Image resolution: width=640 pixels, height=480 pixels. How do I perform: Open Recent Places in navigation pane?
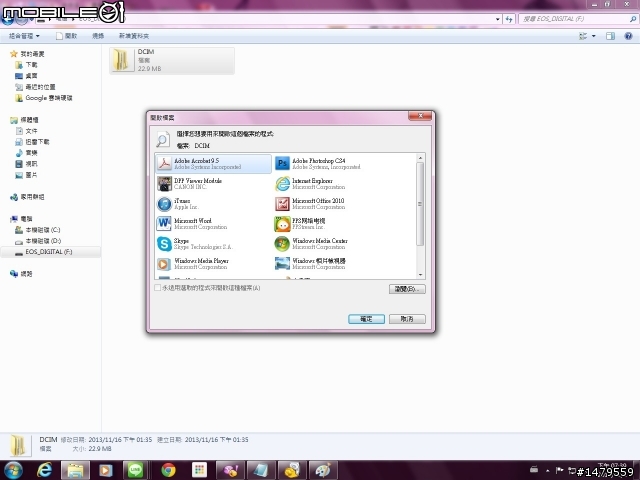(x=35, y=87)
